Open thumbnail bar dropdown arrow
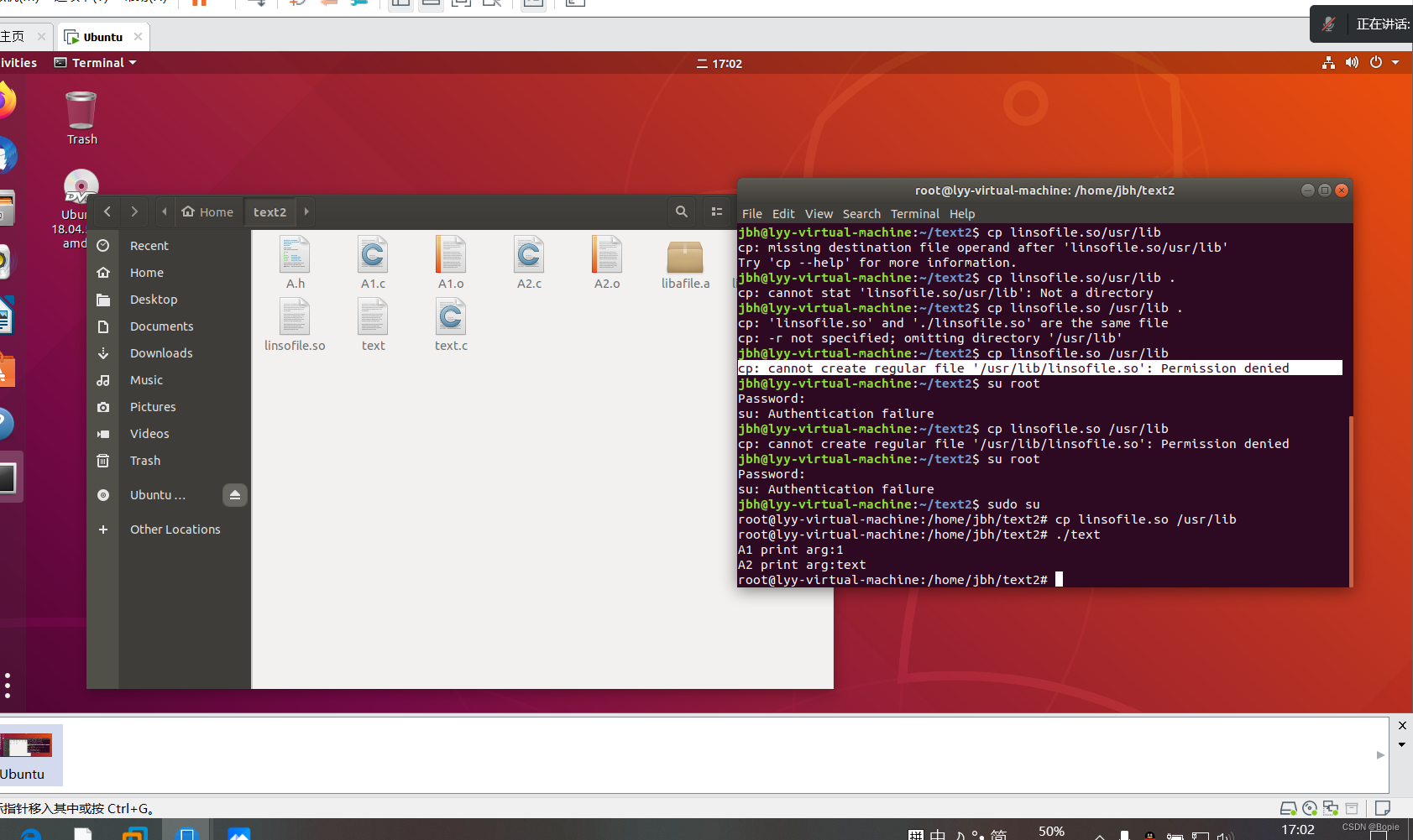 (x=1402, y=744)
